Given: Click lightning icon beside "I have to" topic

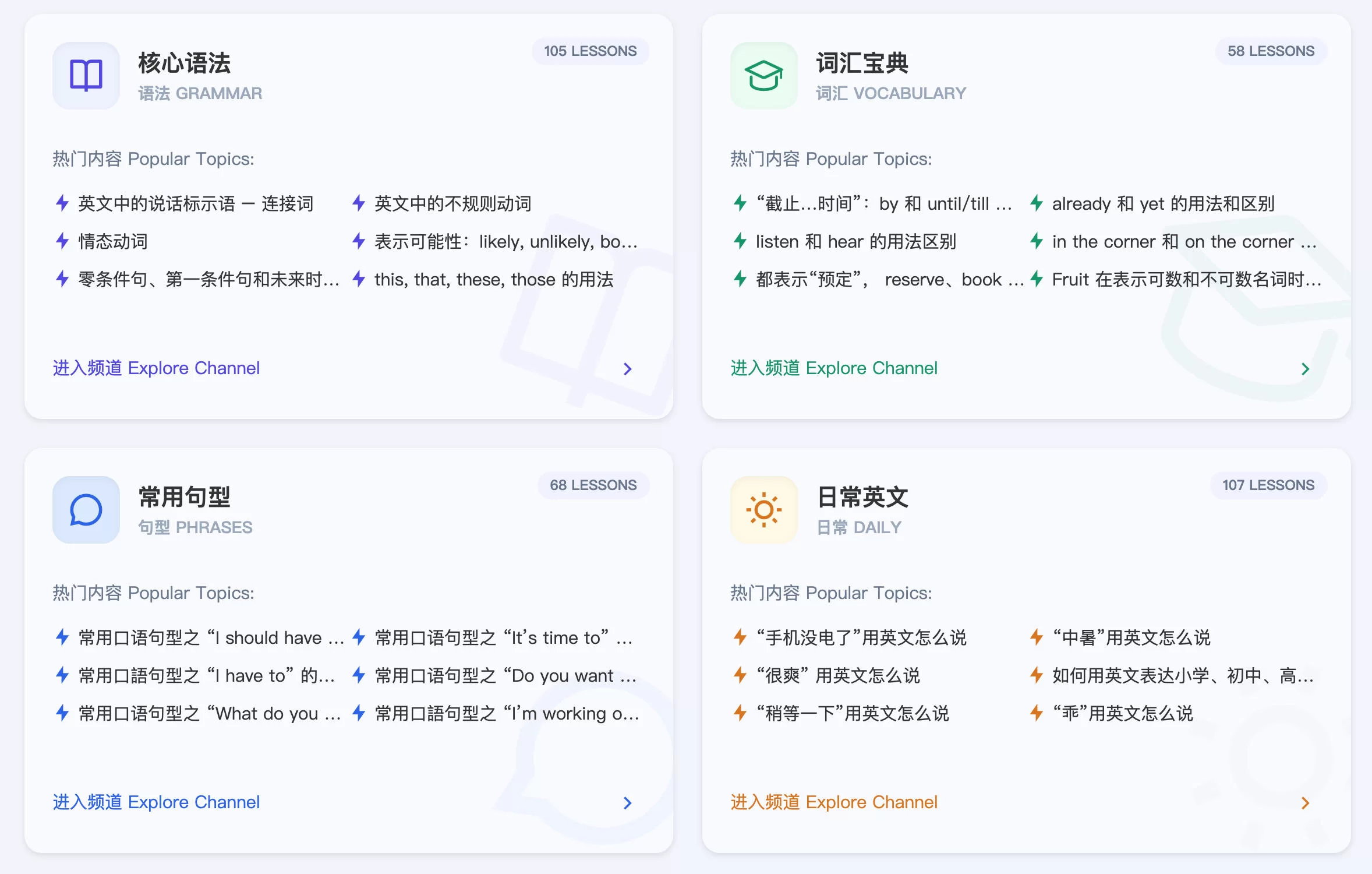Looking at the screenshot, I should (x=62, y=675).
